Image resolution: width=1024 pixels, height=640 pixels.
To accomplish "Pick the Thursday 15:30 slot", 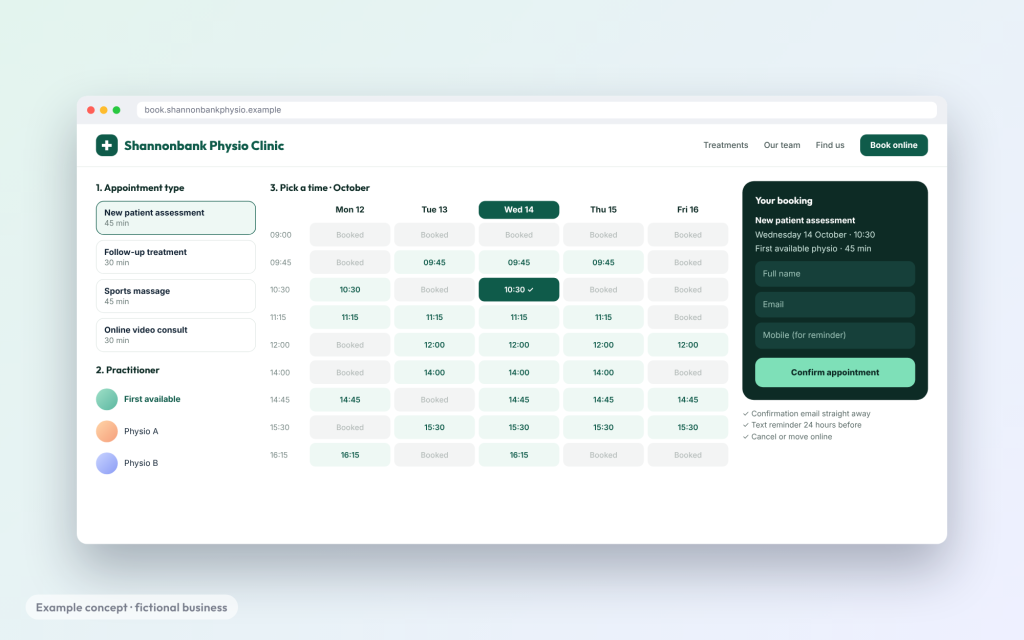I will (x=603, y=427).
